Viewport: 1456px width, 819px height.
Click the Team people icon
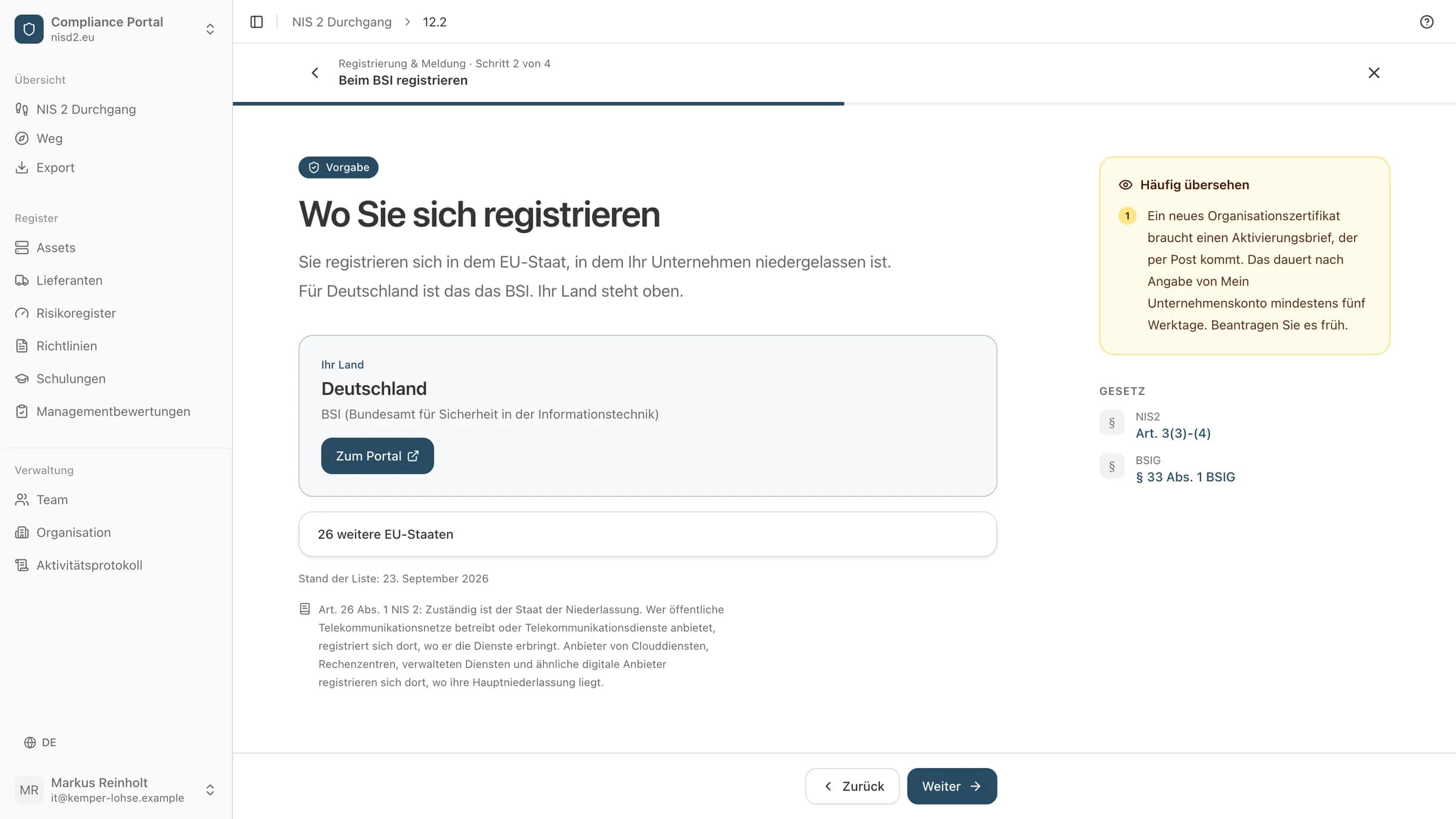point(22,500)
